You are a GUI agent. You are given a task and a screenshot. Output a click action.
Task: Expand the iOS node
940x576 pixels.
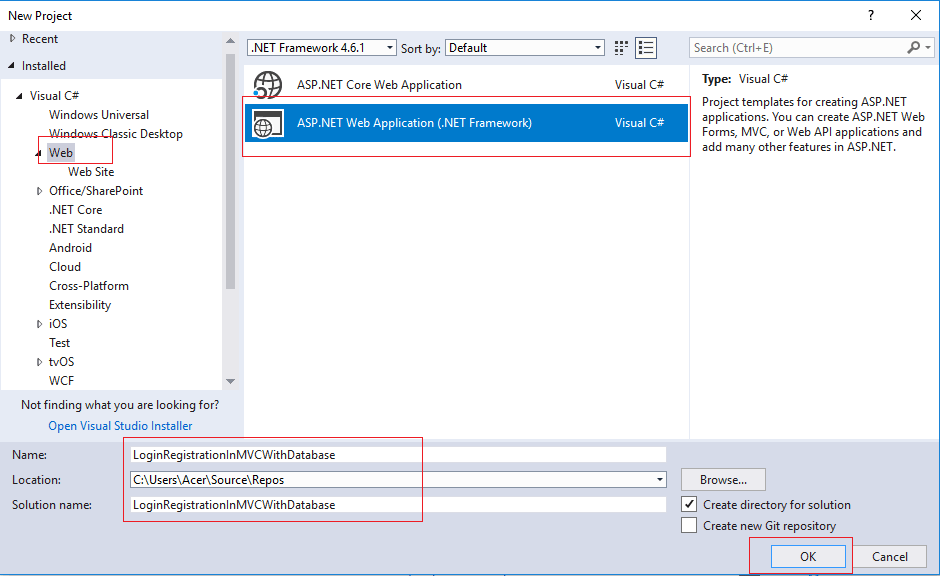(x=38, y=323)
